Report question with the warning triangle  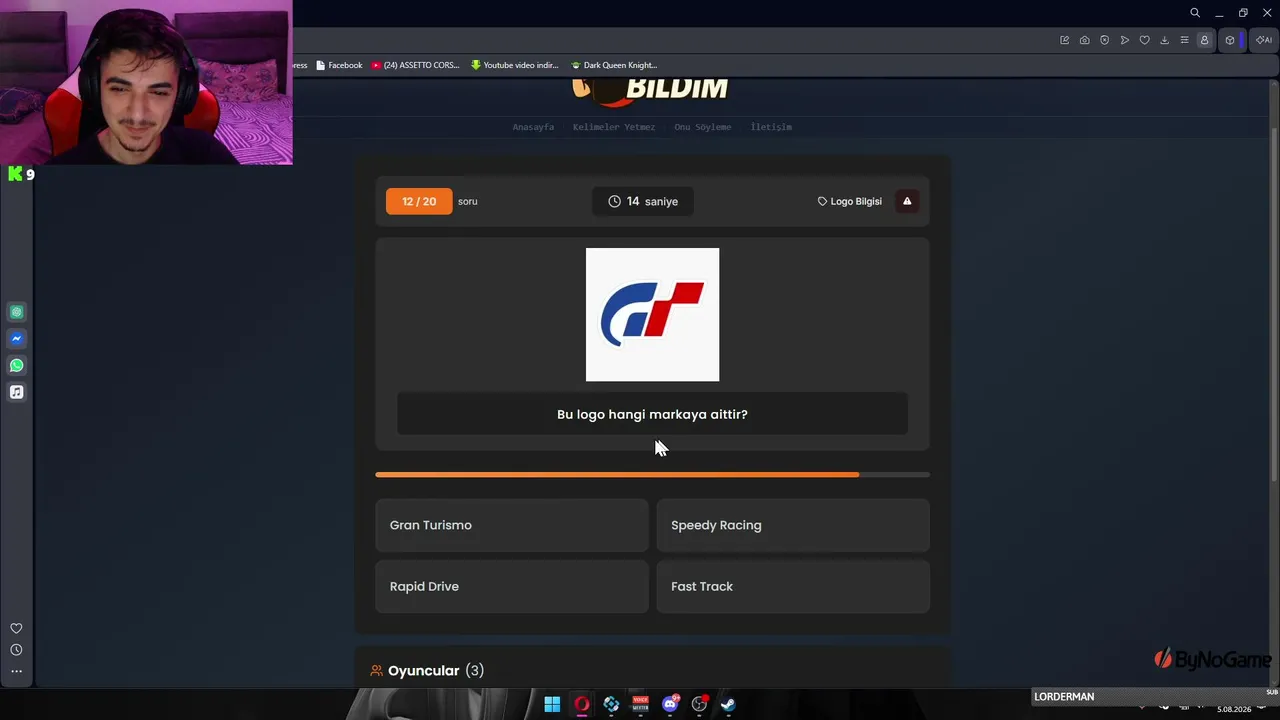[x=907, y=201]
